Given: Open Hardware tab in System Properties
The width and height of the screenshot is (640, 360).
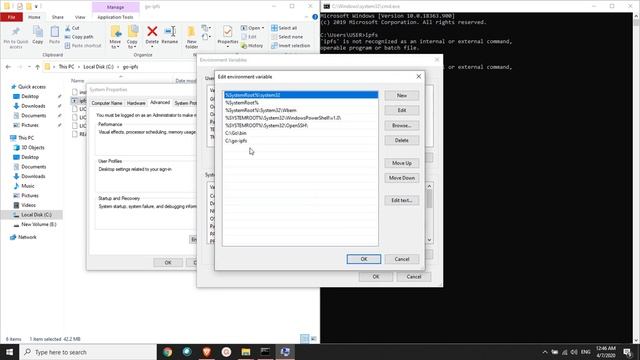Looking at the screenshot, I should [136, 103].
